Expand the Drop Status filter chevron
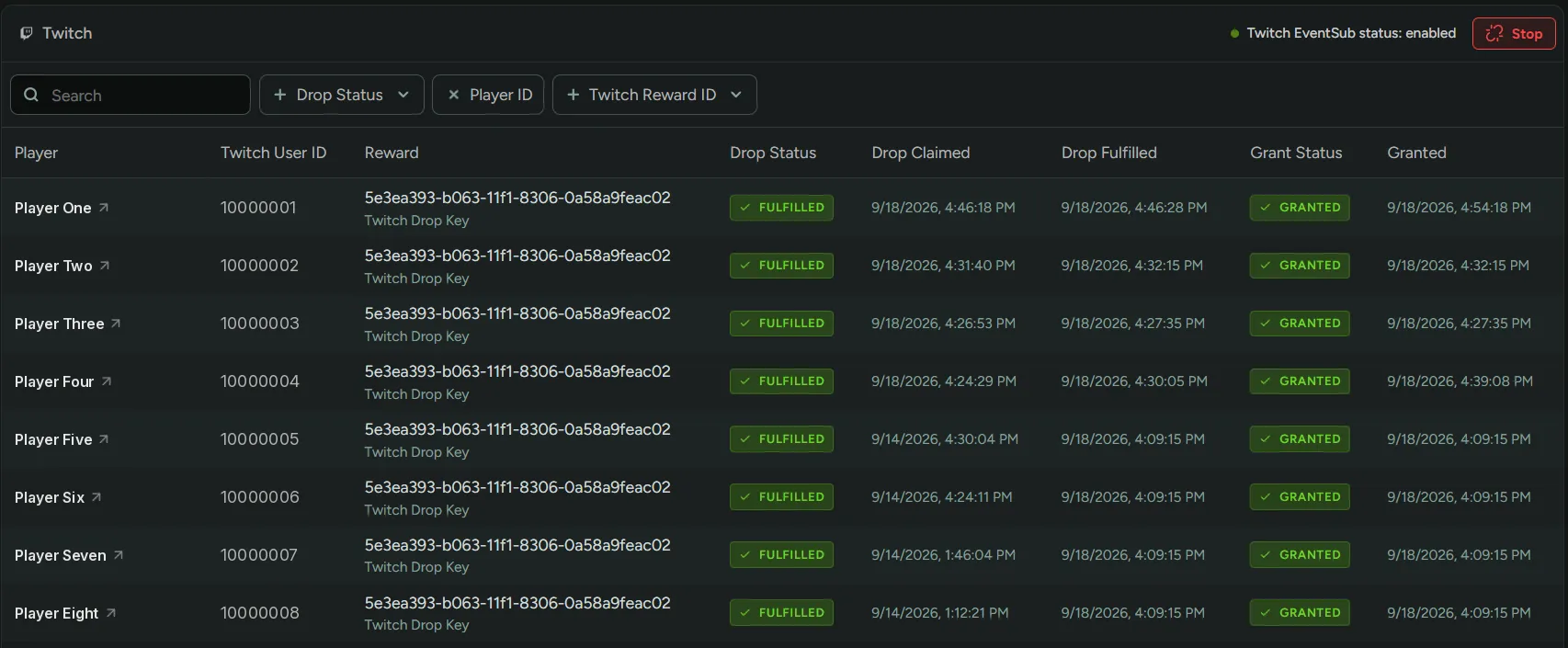This screenshot has height=648, width=1568. click(403, 95)
